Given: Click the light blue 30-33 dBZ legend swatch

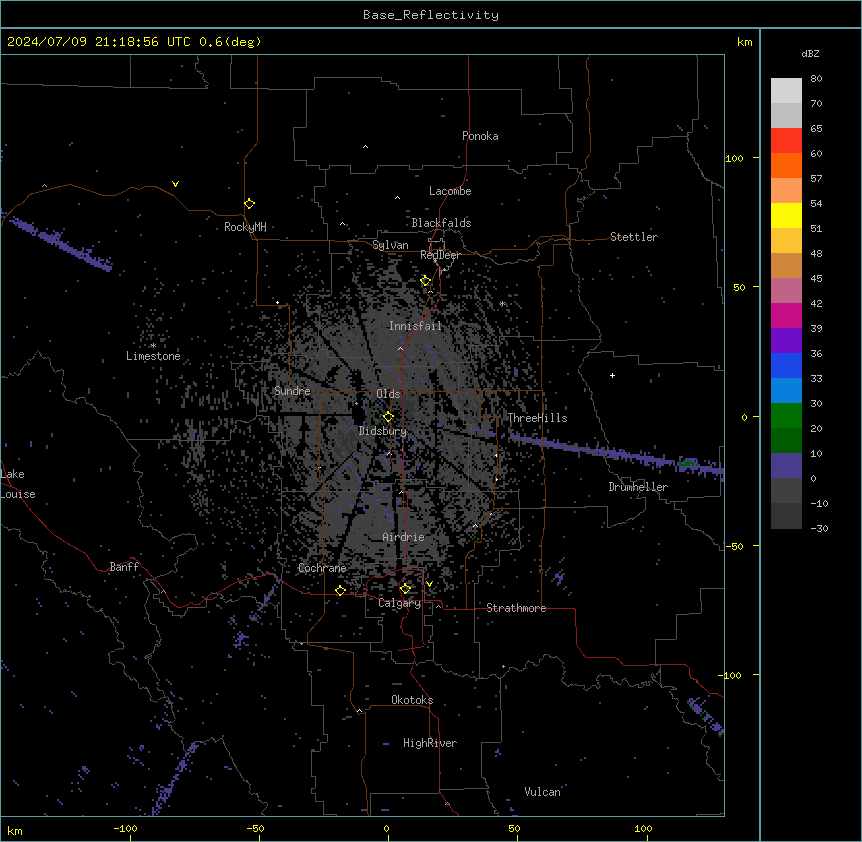Looking at the screenshot, I should click(x=786, y=390).
